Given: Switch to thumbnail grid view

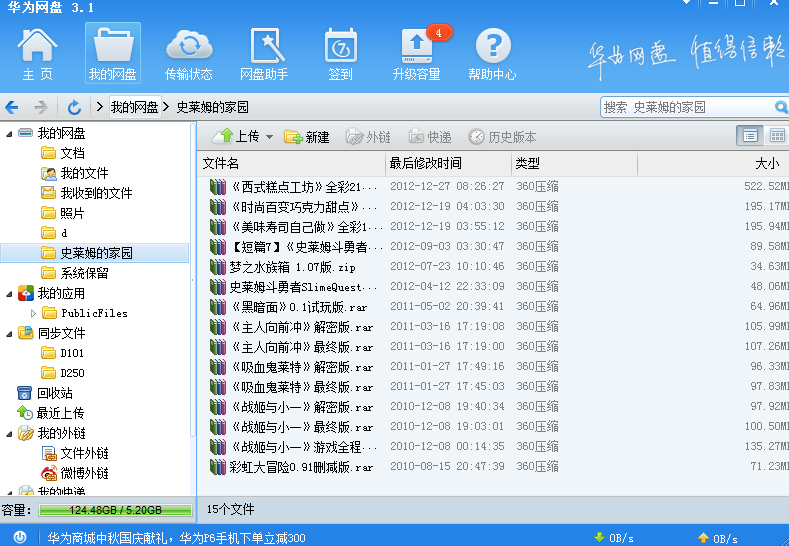Looking at the screenshot, I should 777,136.
